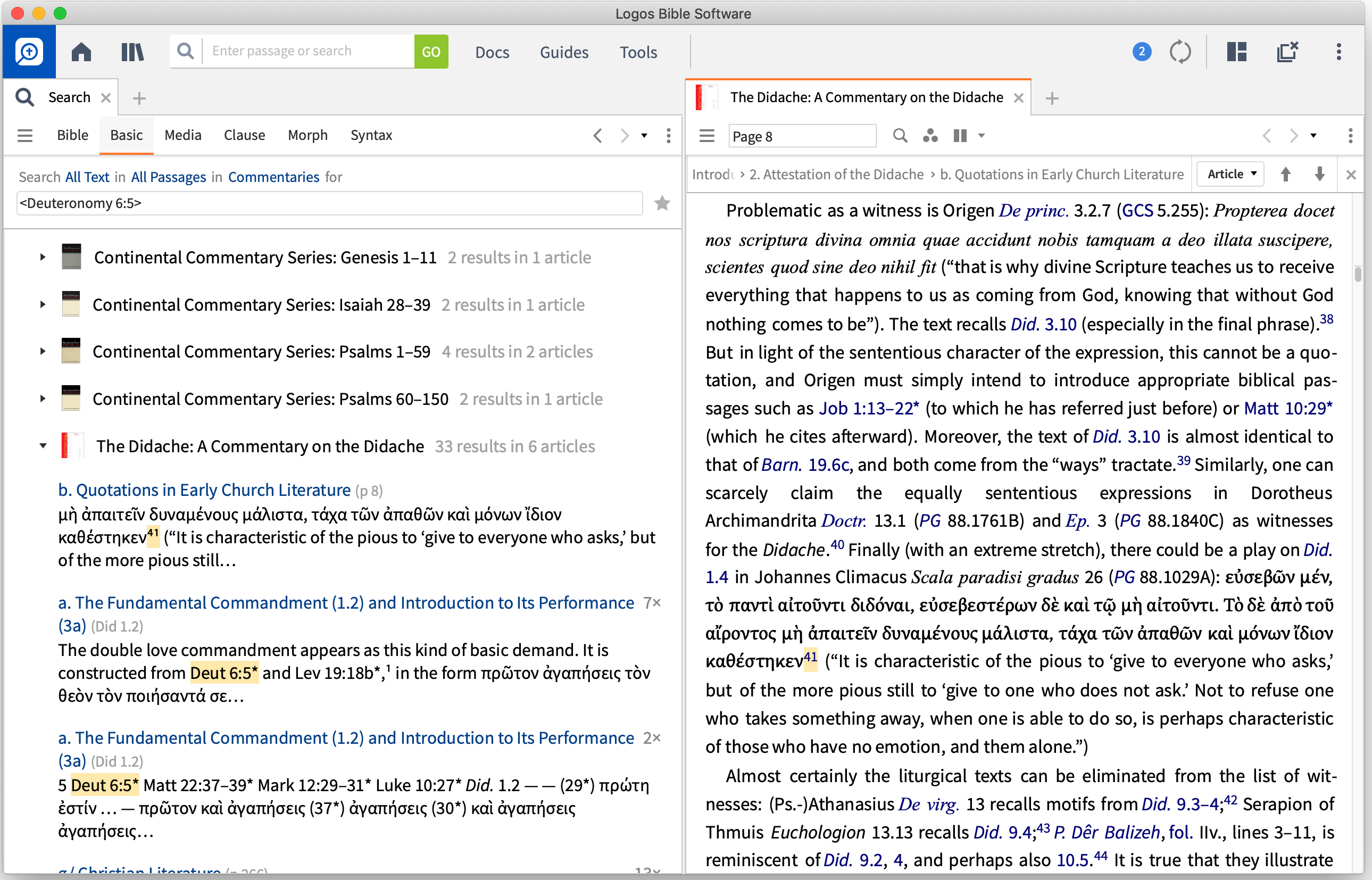
Task: Open Didache panel history dropdown arrow
Action: pos(1313,136)
